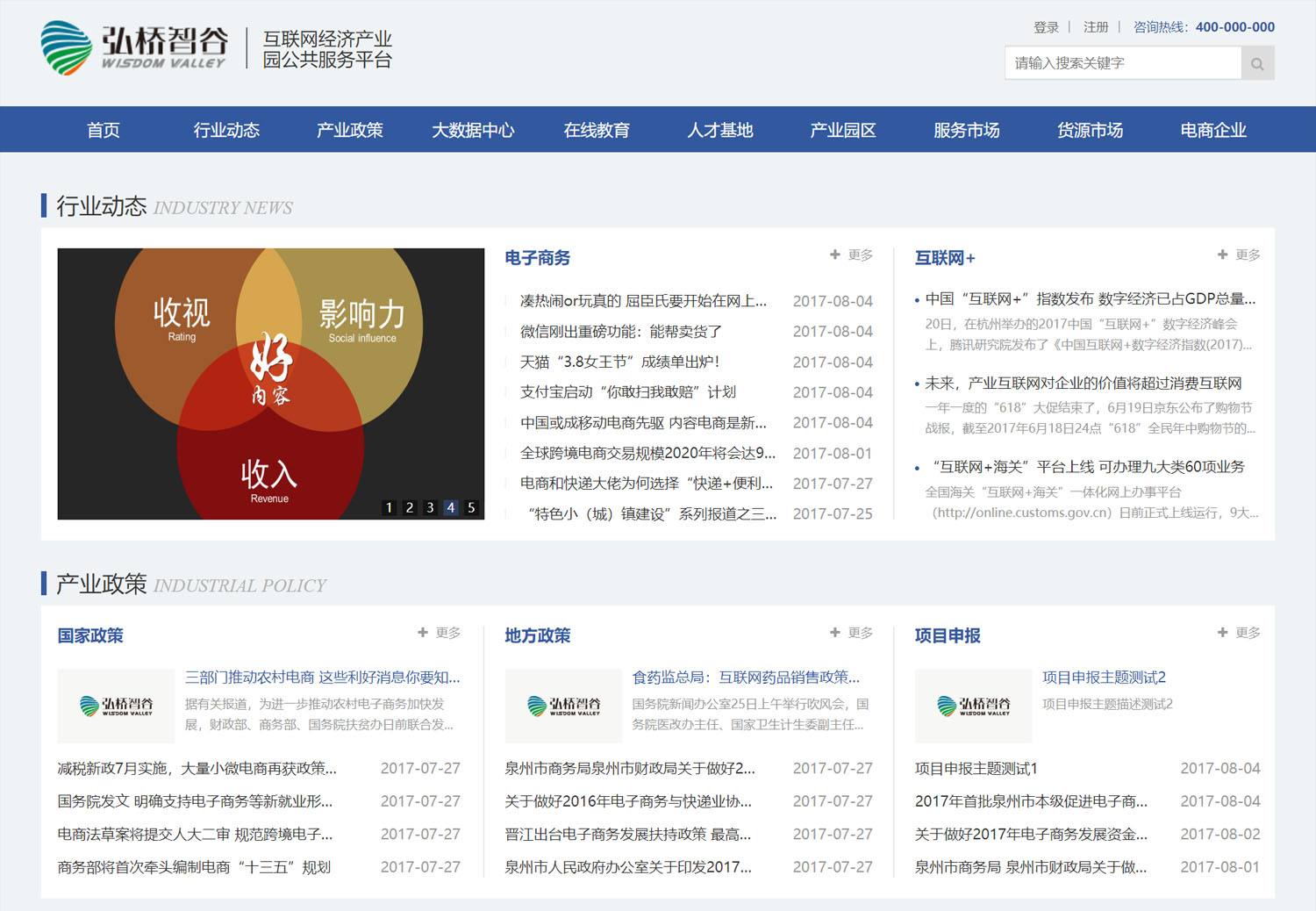Screen dimensions: 1316x911
Task: Open 产业园区 navigation menu item
Action: coord(843,130)
